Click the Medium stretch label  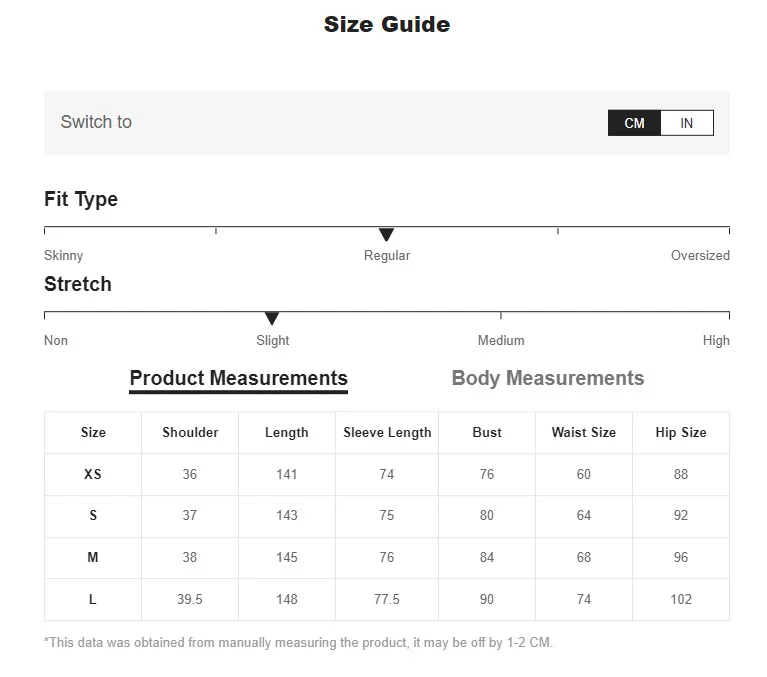501,341
